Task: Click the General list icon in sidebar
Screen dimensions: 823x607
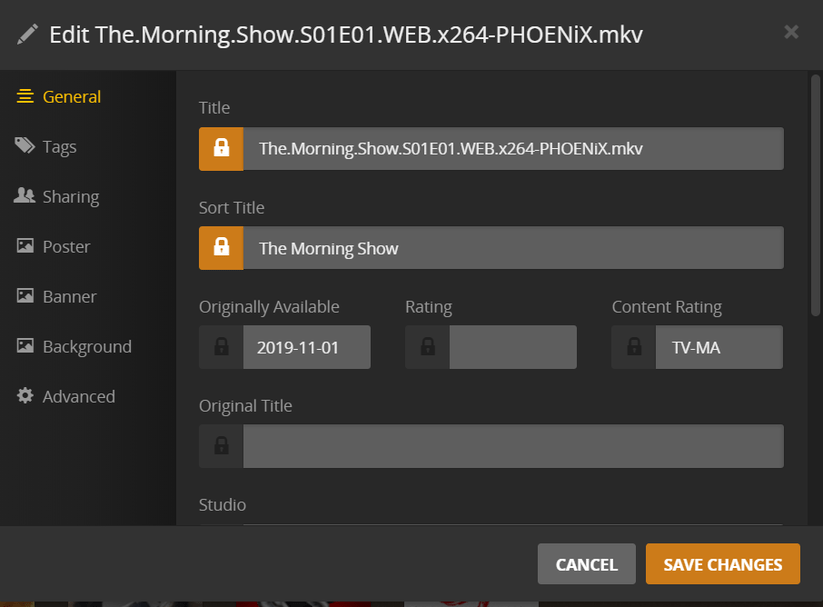Action: click(25, 96)
